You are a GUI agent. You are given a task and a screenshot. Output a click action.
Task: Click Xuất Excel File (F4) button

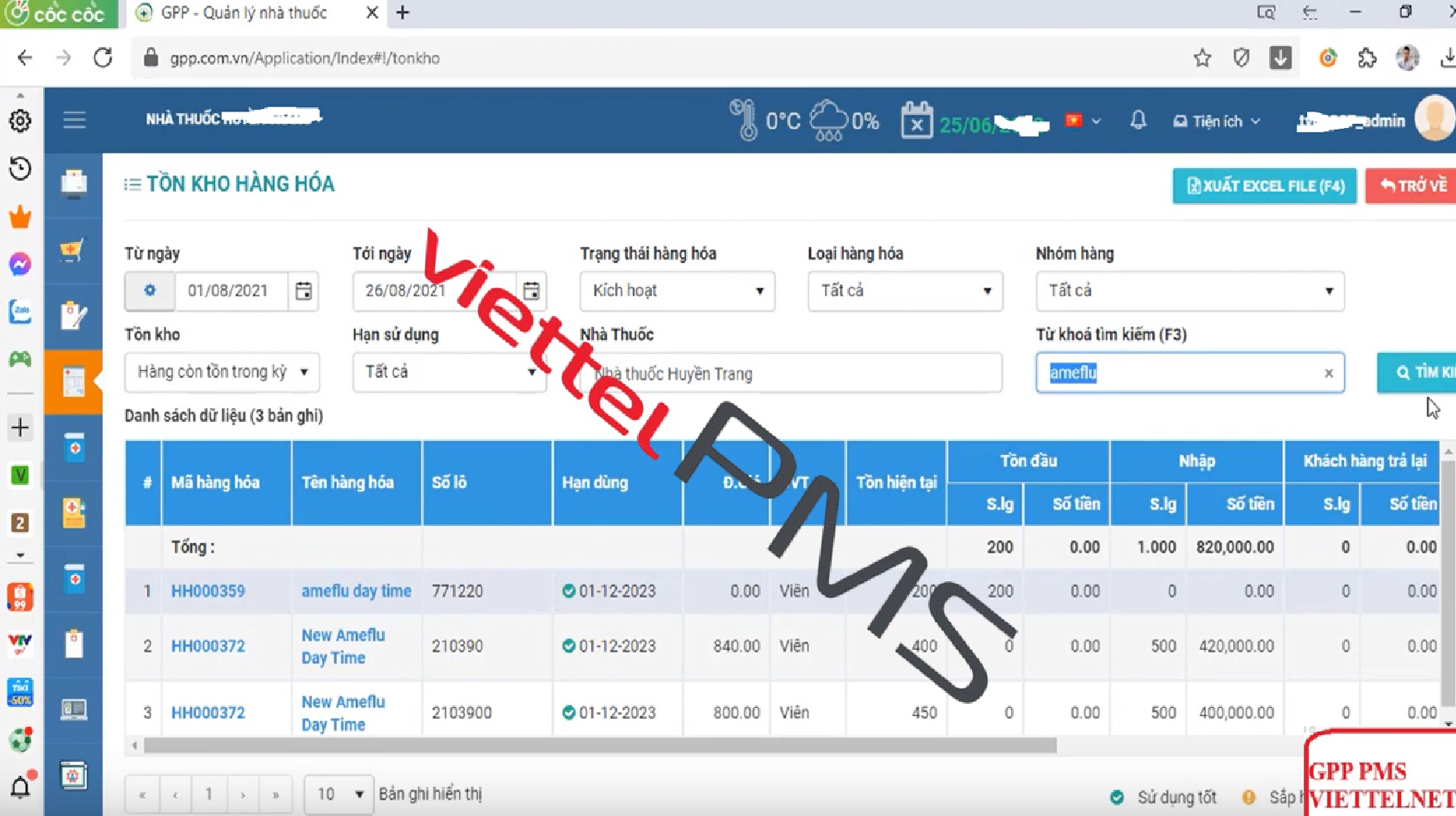1264,185
